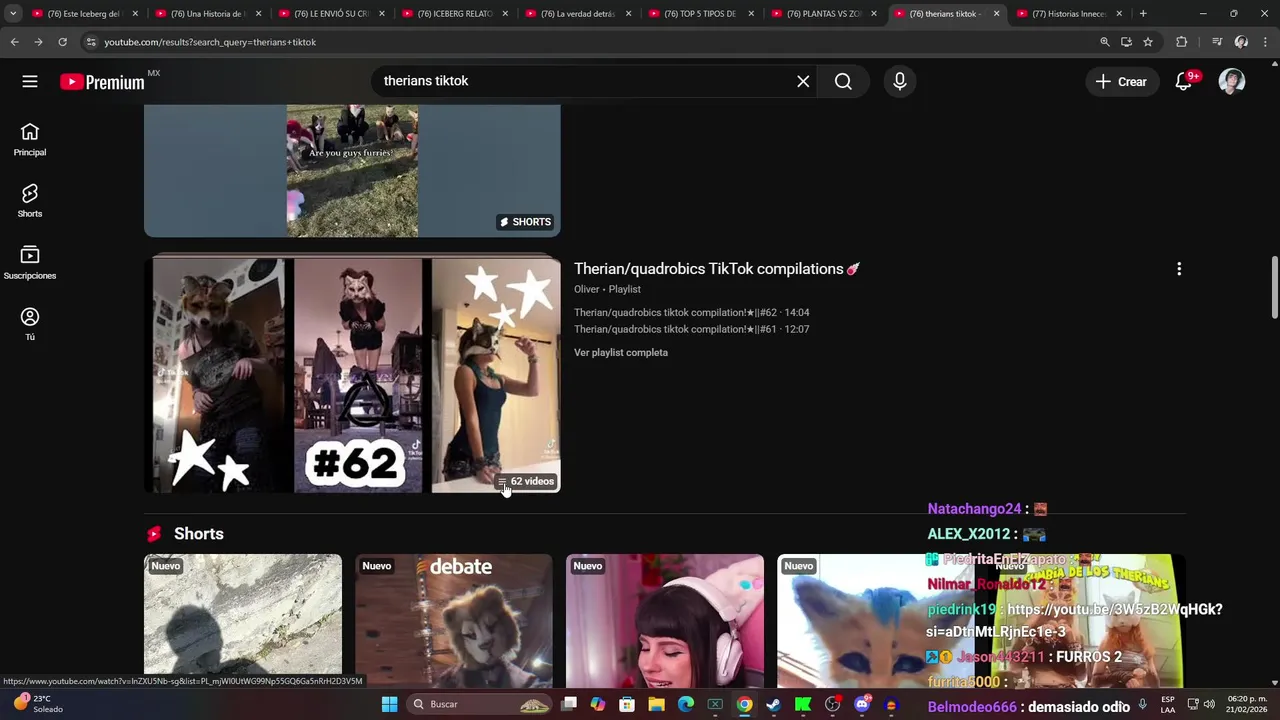Open the #62 playlist thumbnail
The image size is (1280, 720).
pos(352,374)
